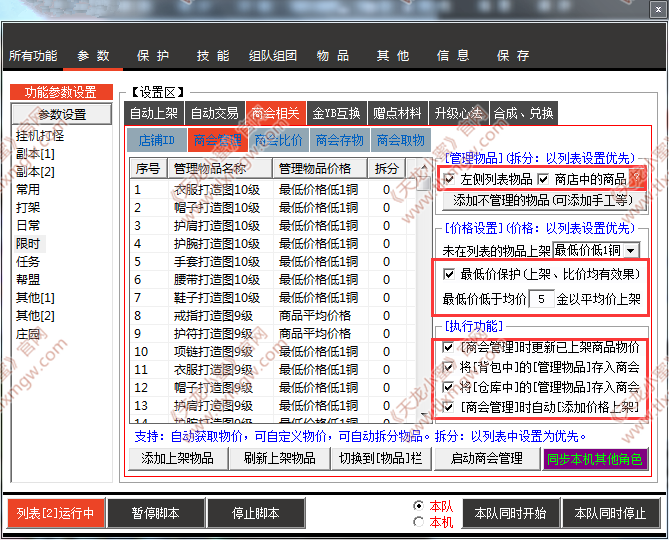Open the 参 数 top tab
The width and height of the screenshot is (669, 540).
coord(93,55)
